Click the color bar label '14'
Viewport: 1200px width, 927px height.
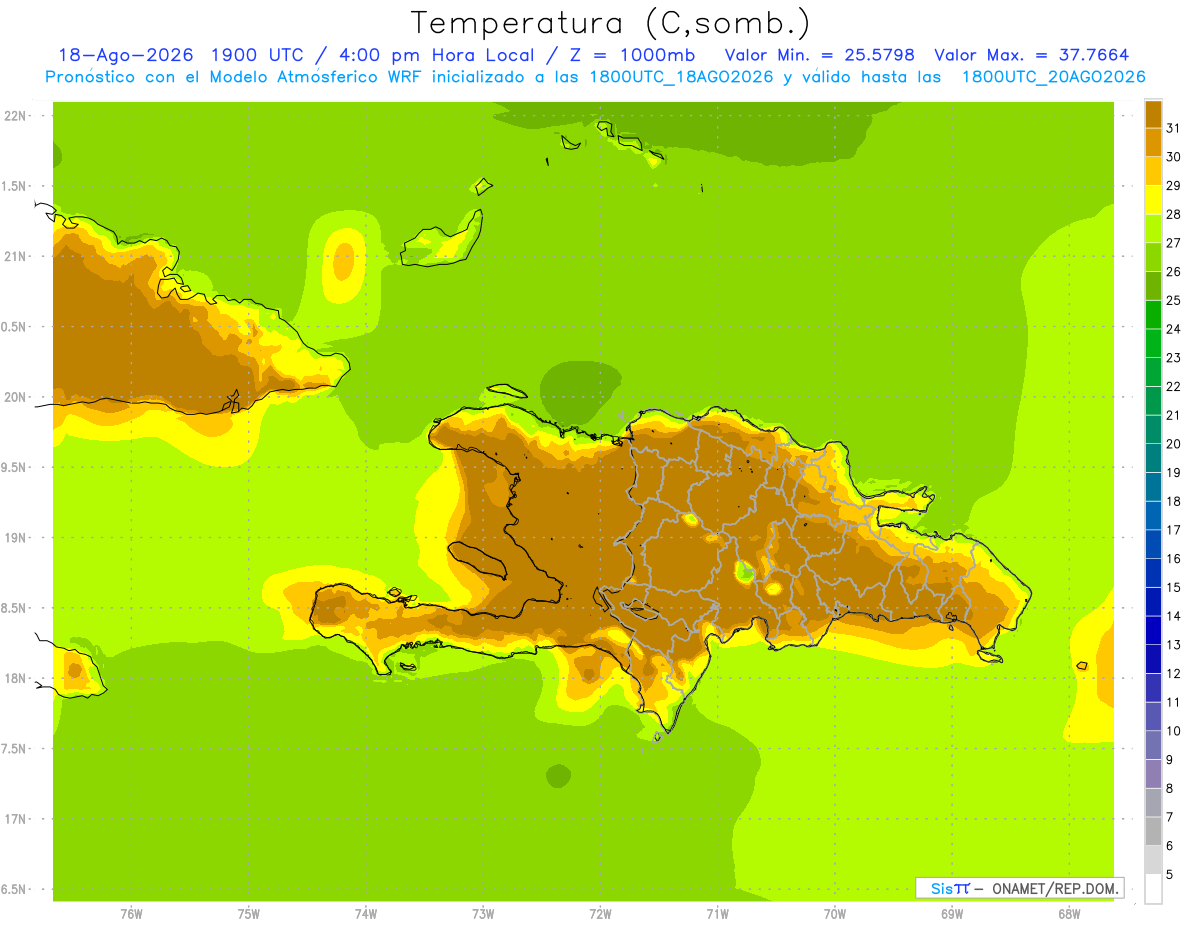tap(1173, 616)
